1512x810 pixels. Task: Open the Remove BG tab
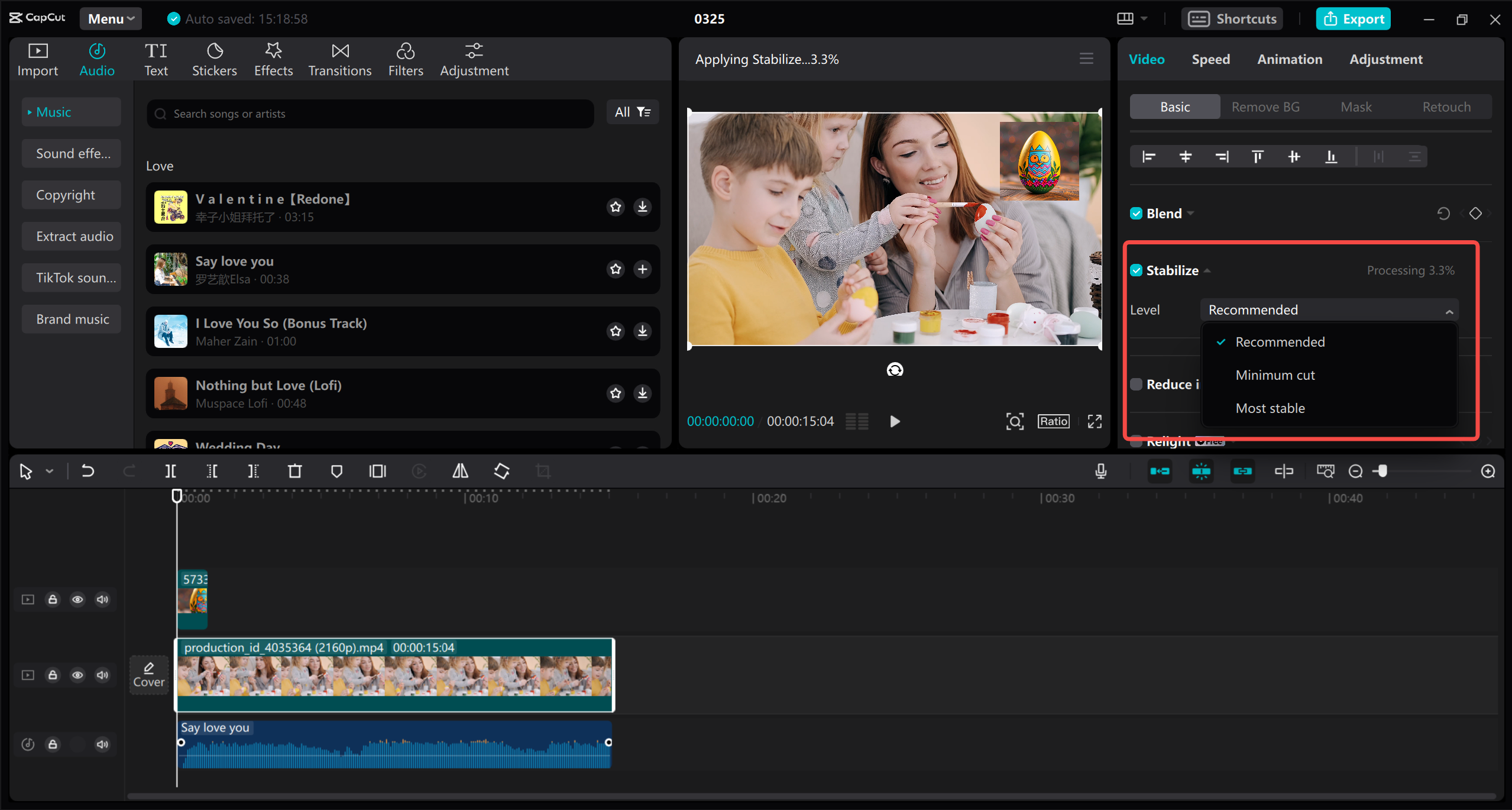tap(1265, 107)
